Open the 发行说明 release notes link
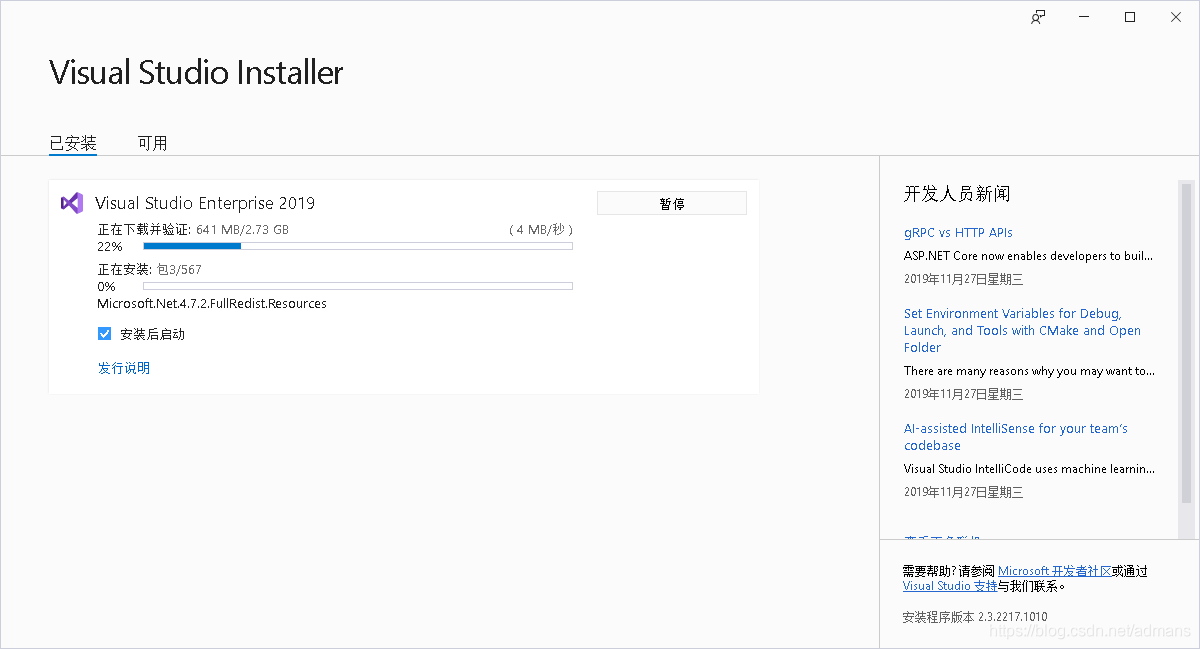The height and width of the screenshot is (649, 1200). click(x=124, y=368)
